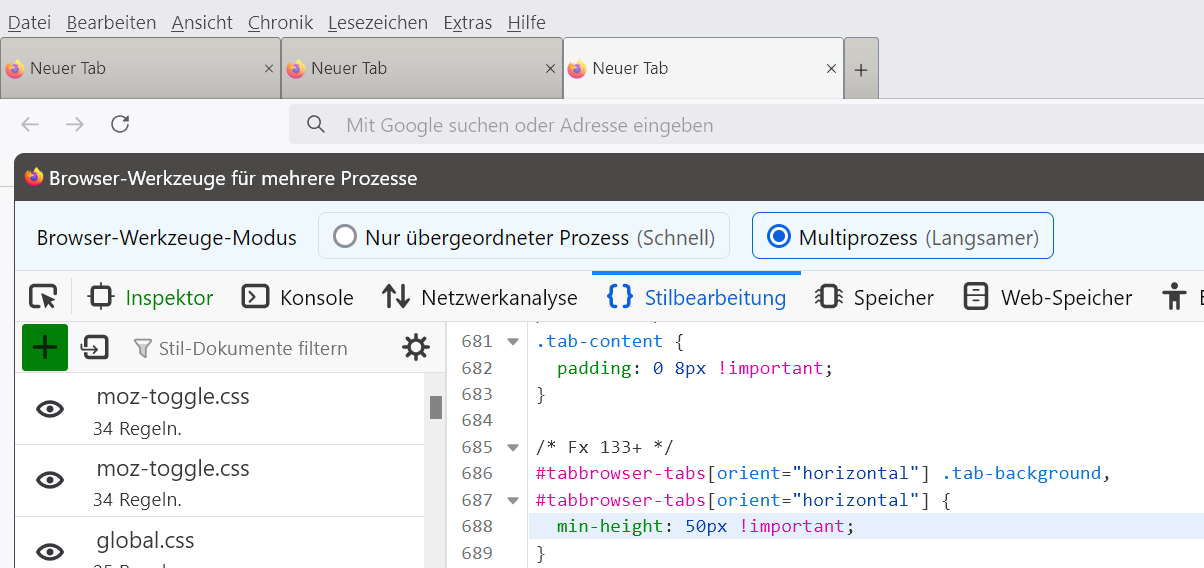Open the Lesezeichen menu
1204x568 pixels.
[377, 22]
